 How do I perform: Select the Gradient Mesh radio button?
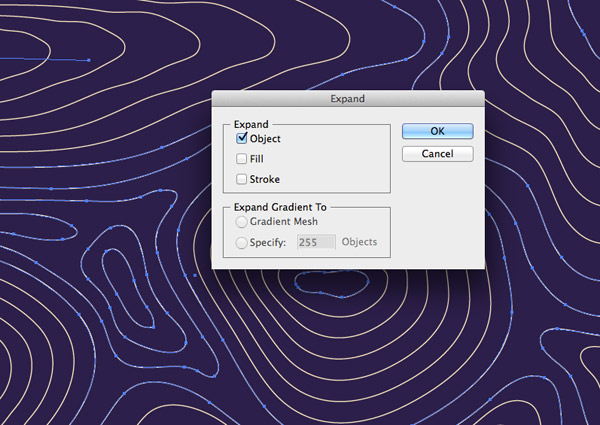241,222
